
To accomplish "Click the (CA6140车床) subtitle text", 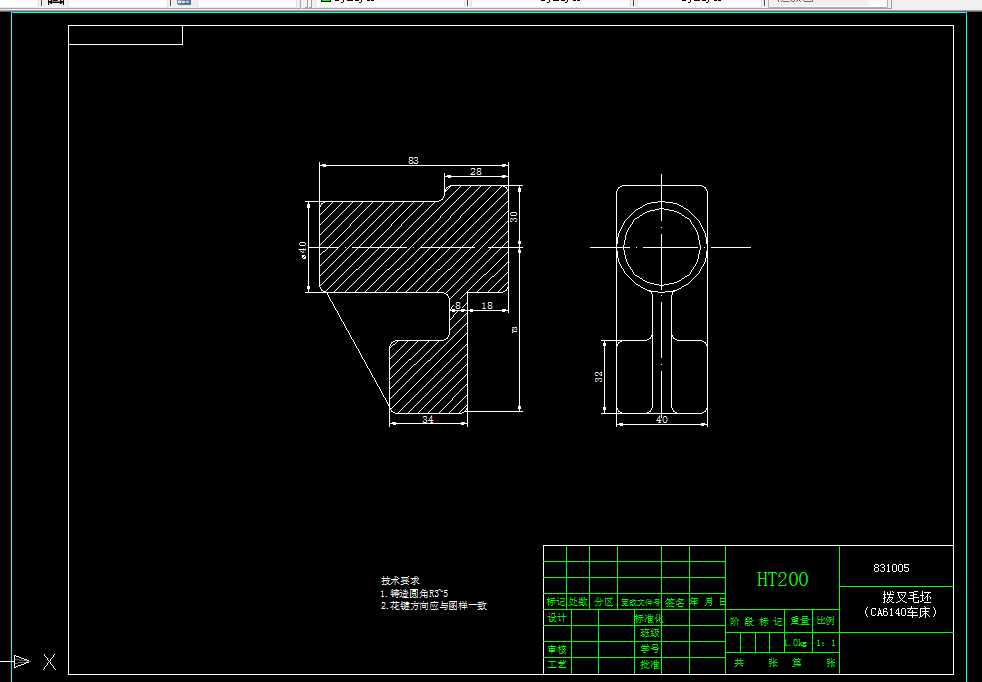I will click(900, 612).
